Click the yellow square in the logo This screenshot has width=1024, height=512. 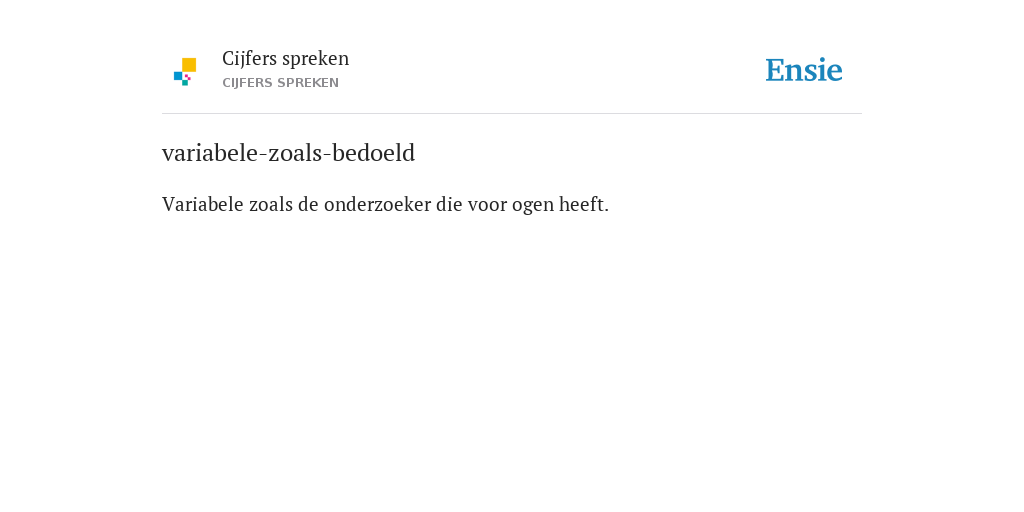tap(189, 65)
